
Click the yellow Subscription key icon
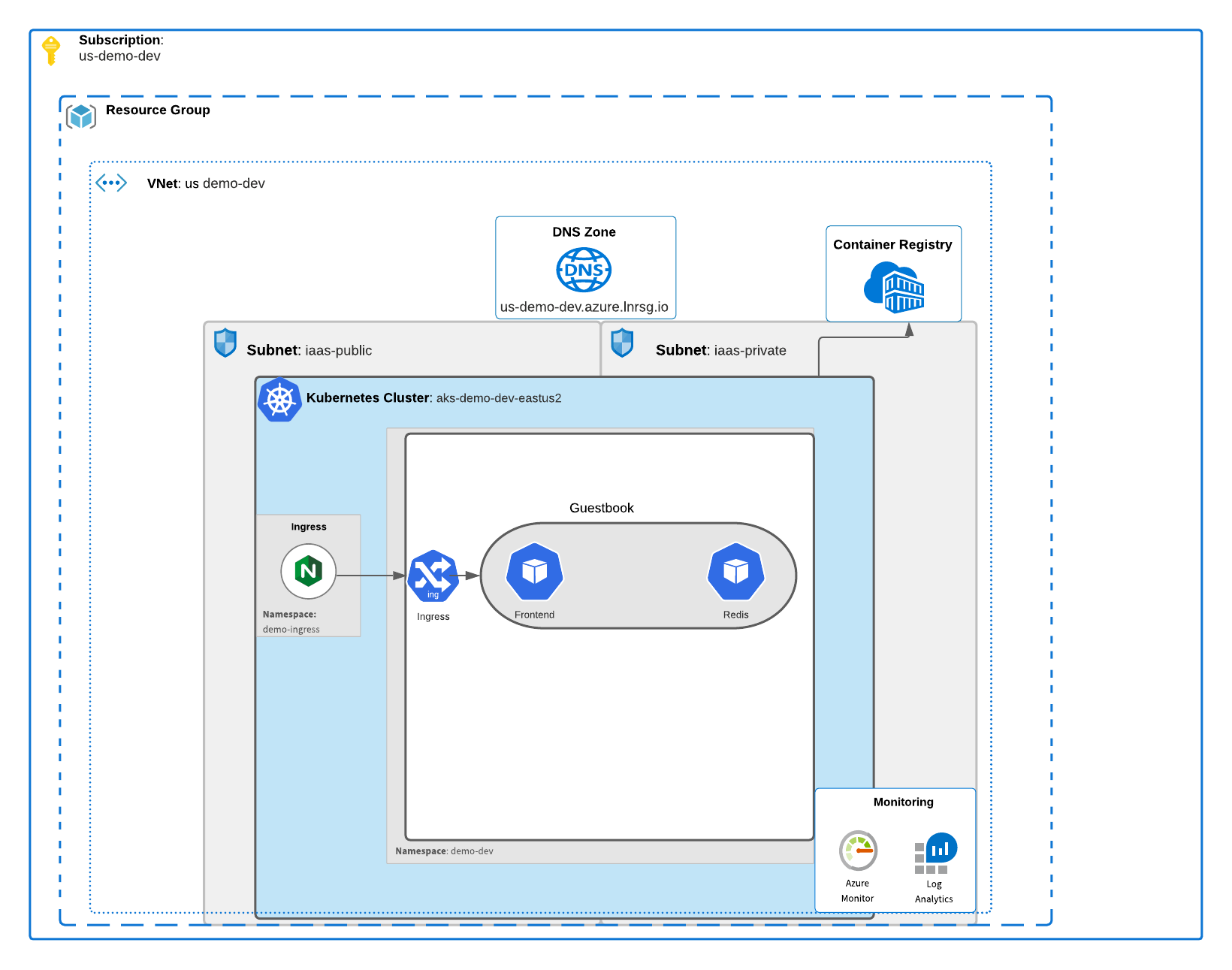[x=51, y=50]
